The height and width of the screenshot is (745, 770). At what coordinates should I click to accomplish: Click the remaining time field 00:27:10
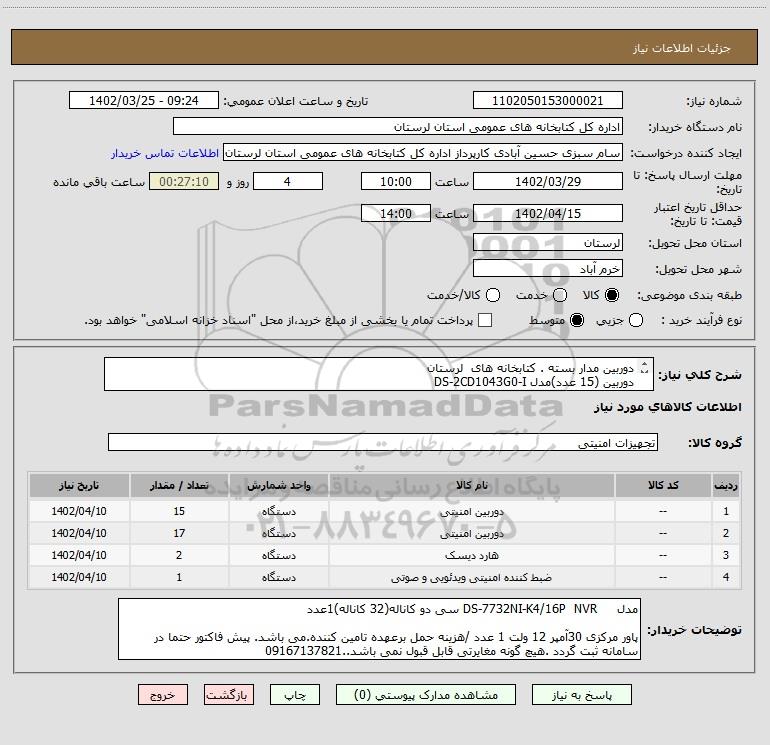[x=184, y=181]
